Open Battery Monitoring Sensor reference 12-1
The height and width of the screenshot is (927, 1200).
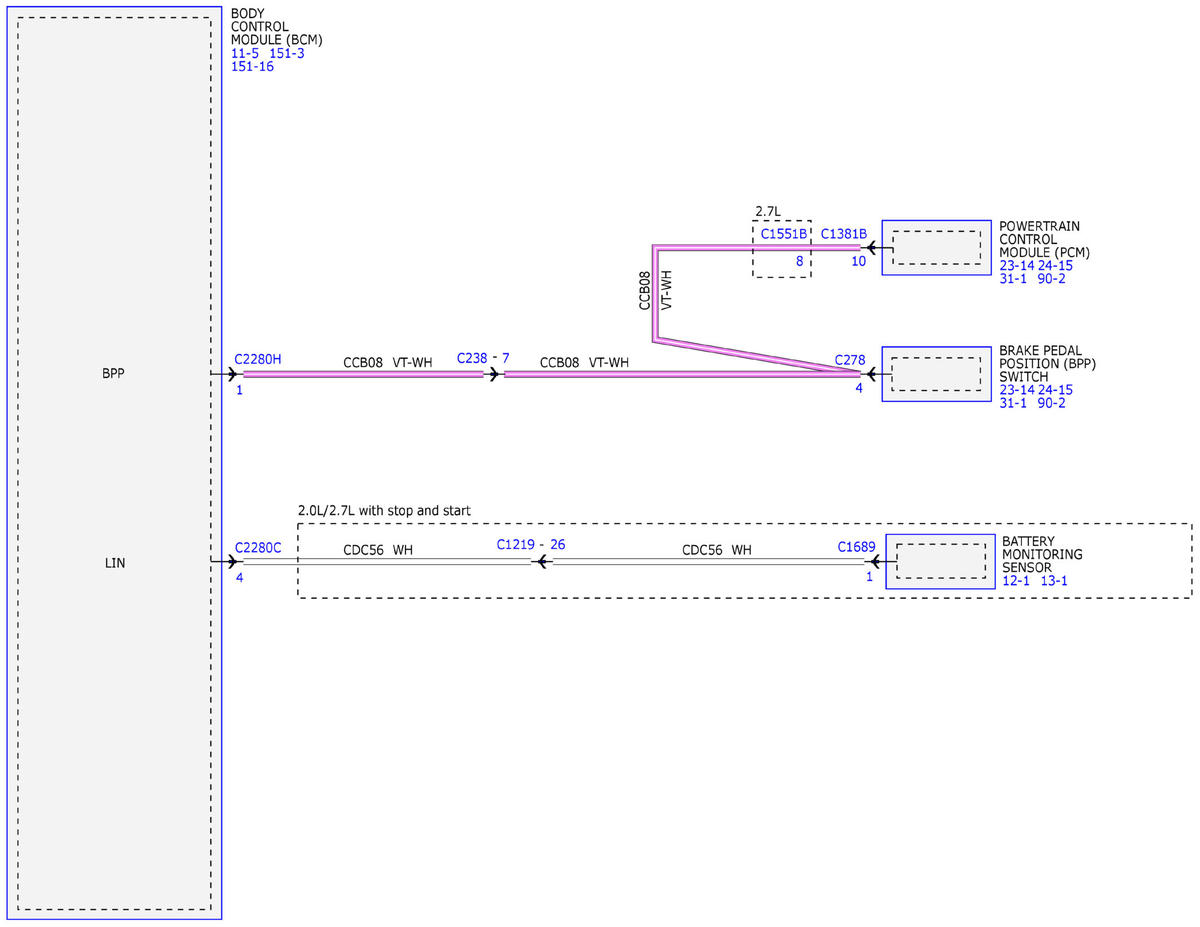click(1015, 580)
